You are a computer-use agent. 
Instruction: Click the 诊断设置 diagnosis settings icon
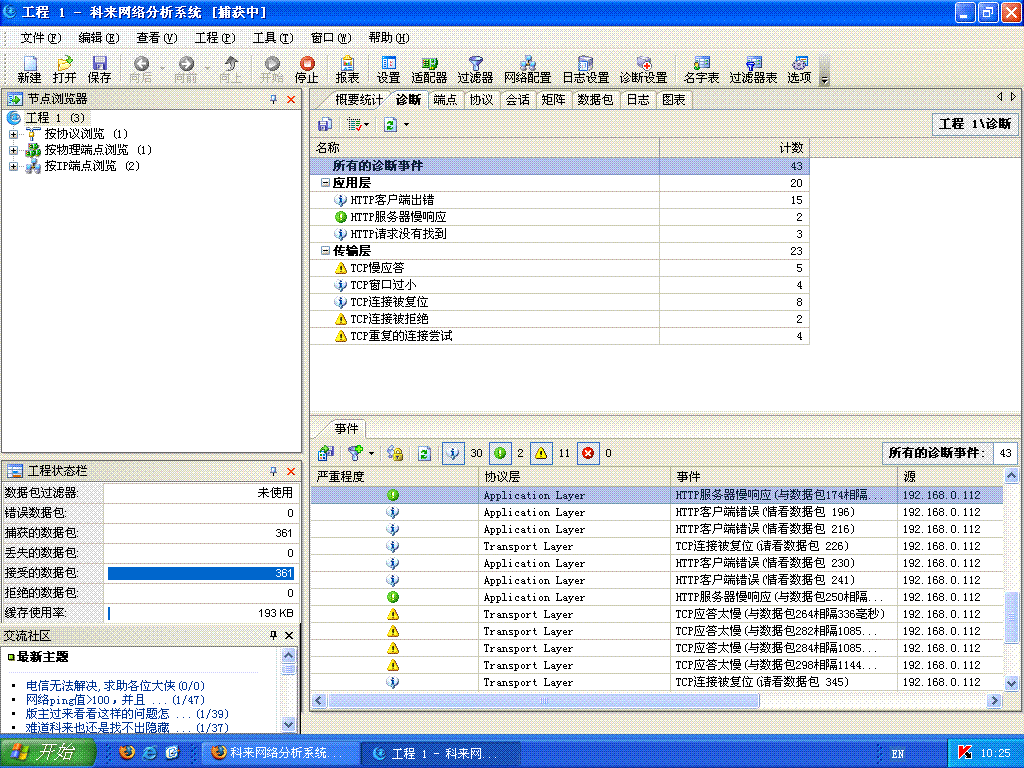(x=643, y=69)
